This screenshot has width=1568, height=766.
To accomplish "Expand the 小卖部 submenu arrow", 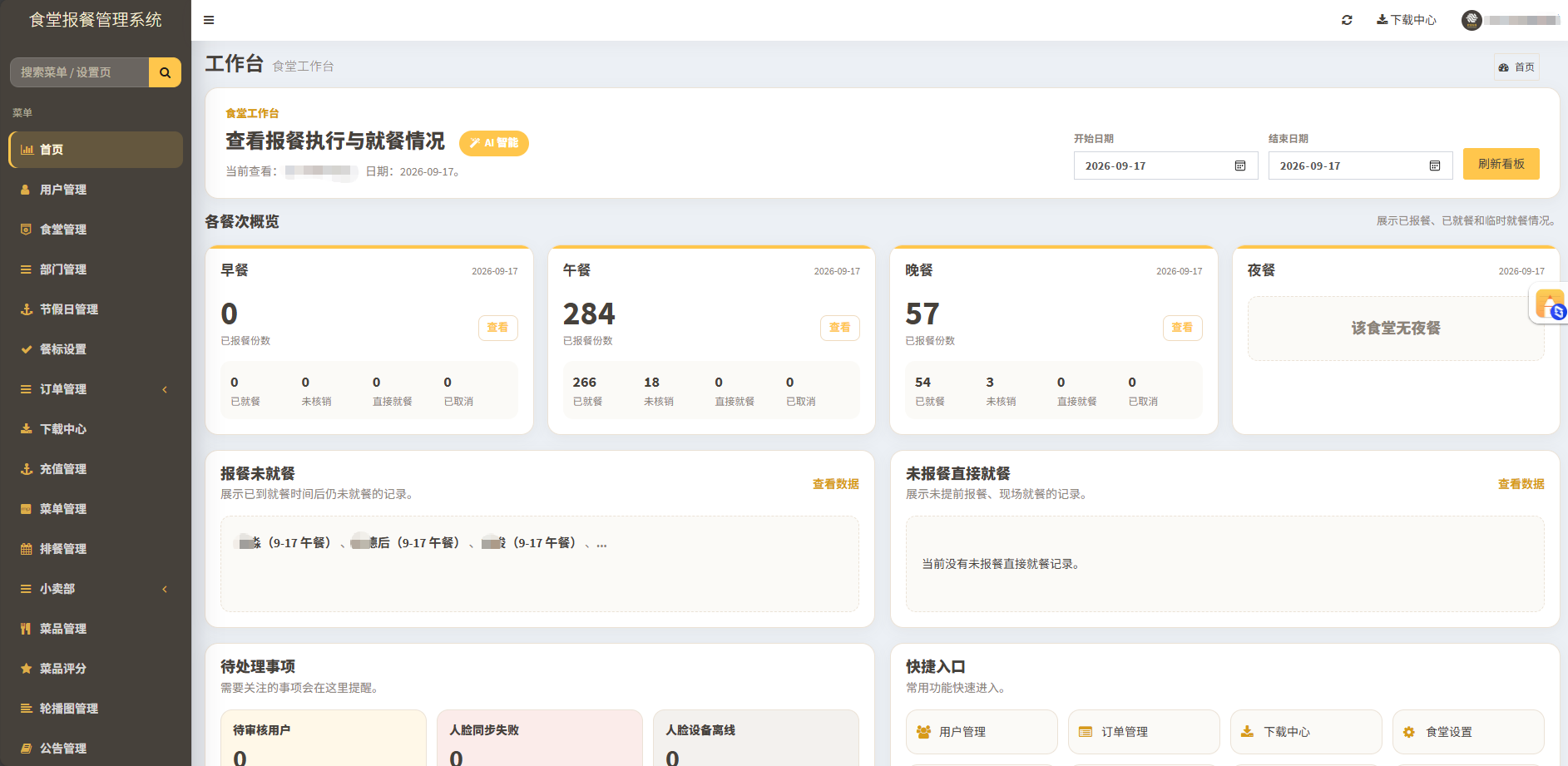I will [x=165, y=589].
